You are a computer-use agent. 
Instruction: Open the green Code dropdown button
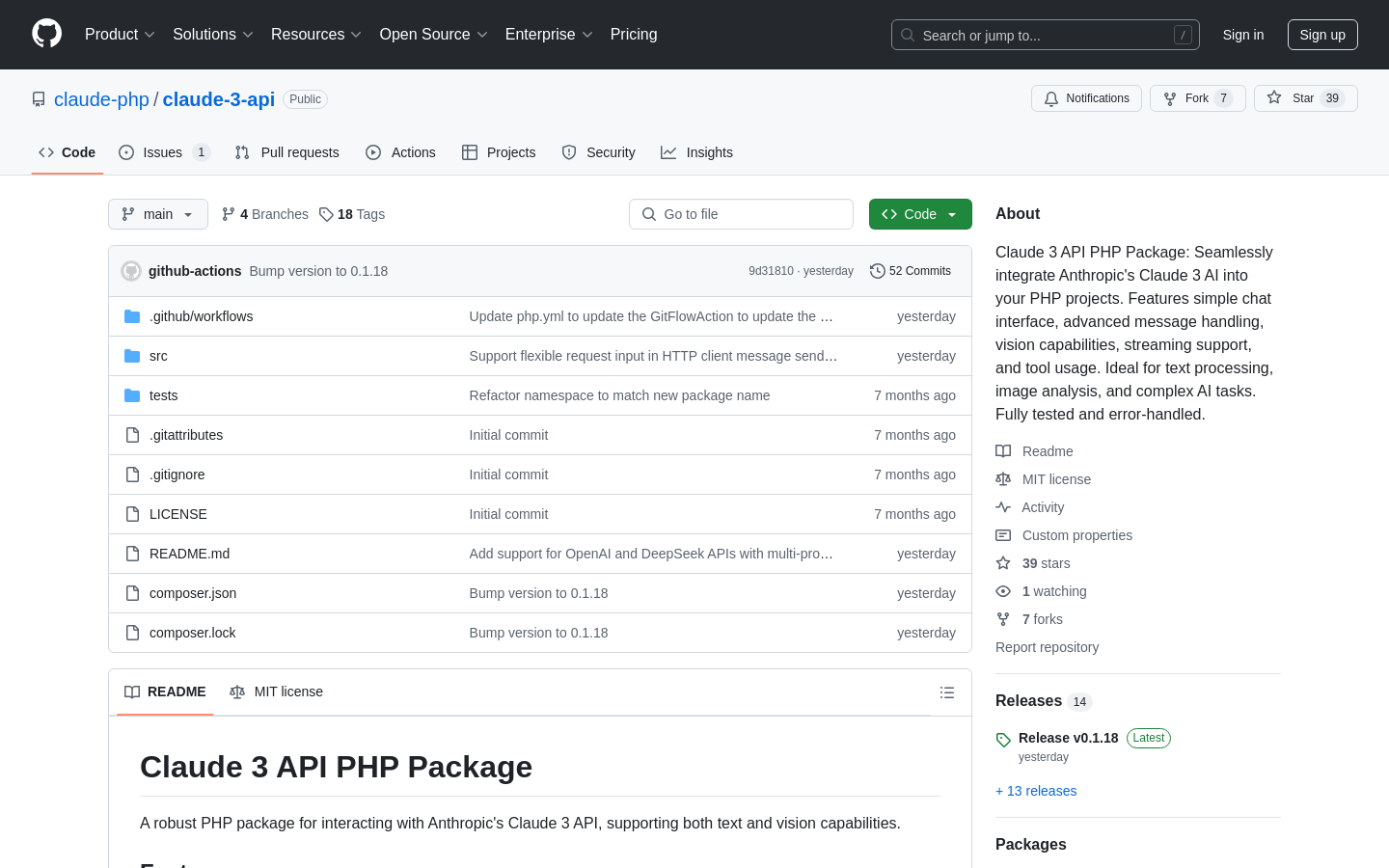(x=920, y=214)
